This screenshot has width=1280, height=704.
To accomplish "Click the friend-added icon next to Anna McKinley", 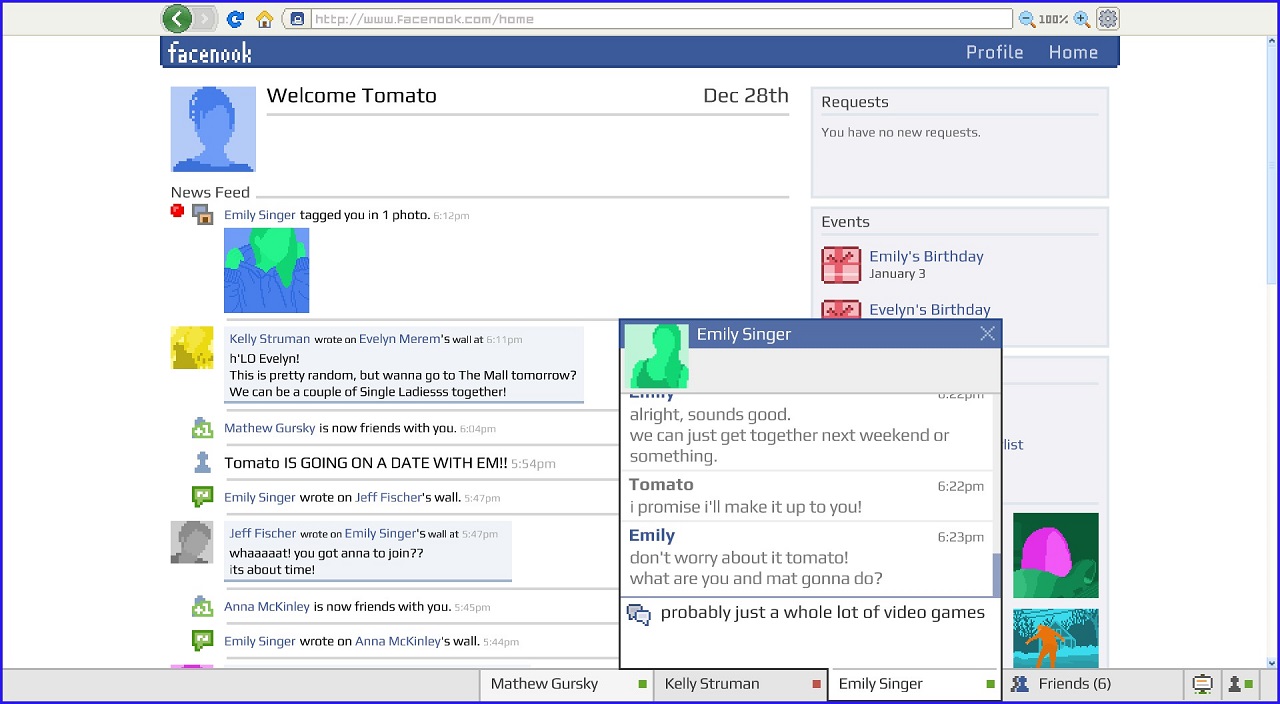I will point(203,606).
